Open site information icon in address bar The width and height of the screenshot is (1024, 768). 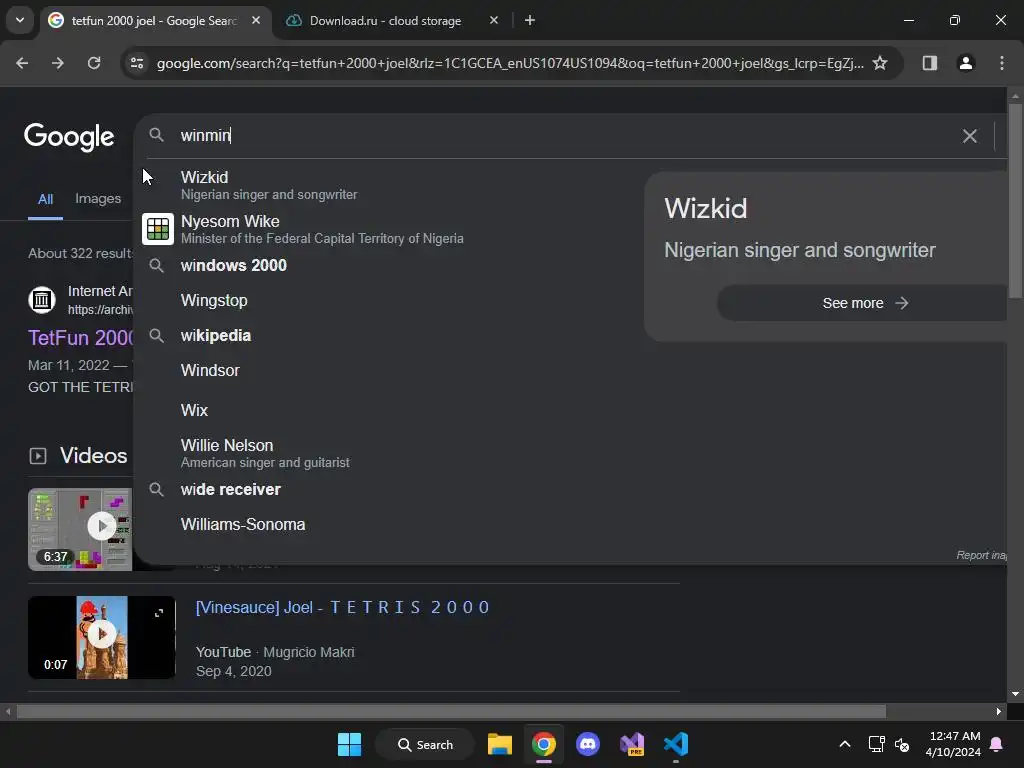(137, 63)
